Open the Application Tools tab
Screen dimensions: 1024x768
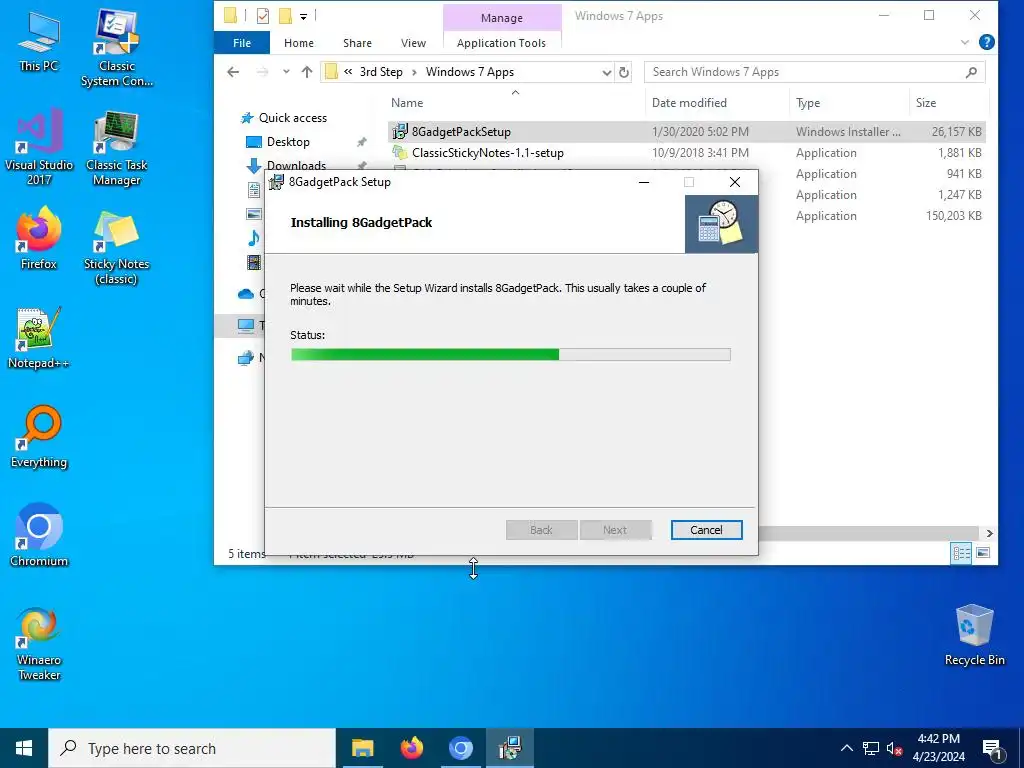tap(501, 43)
